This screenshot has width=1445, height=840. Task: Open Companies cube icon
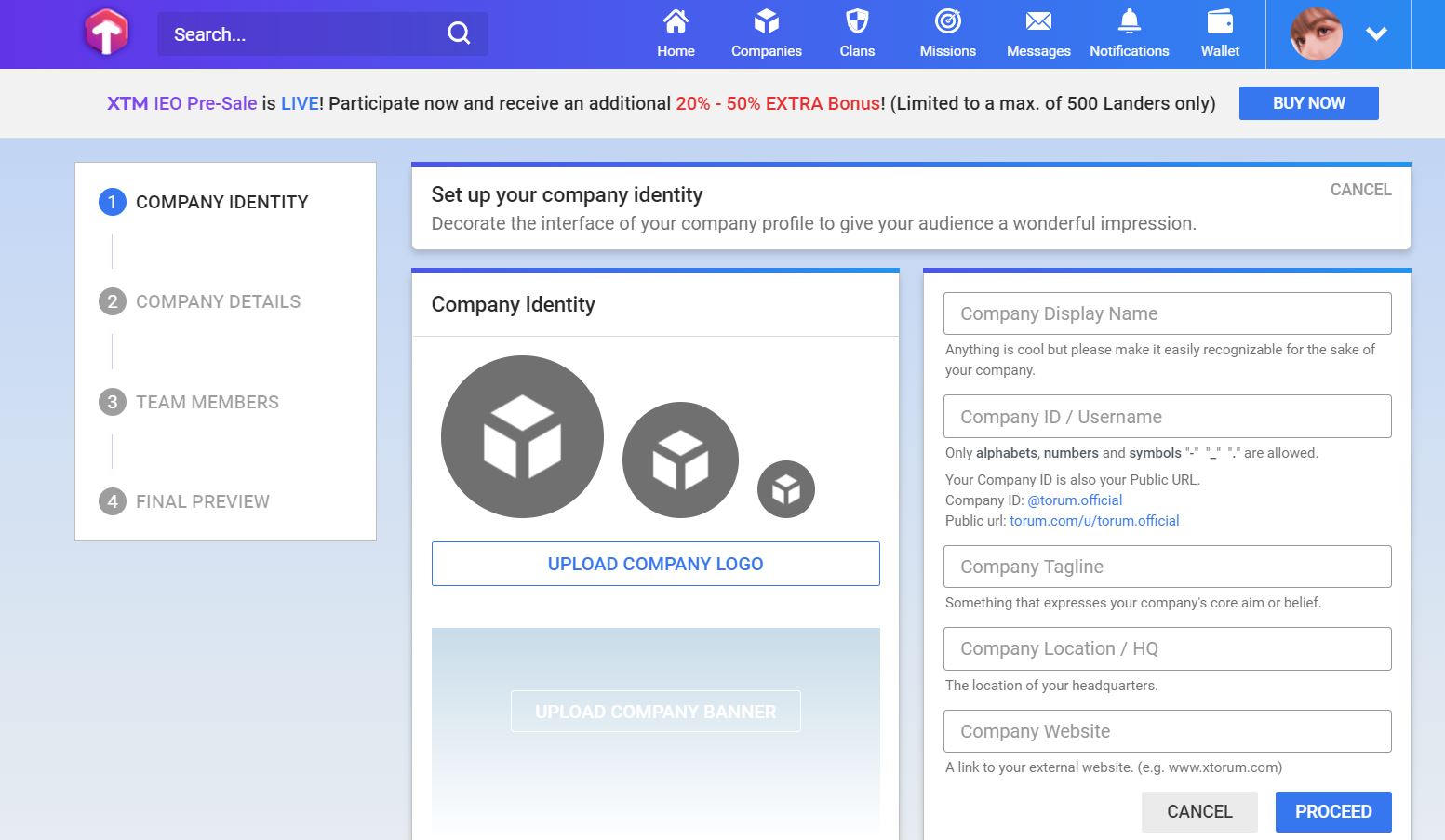click(x=766, y=21)
